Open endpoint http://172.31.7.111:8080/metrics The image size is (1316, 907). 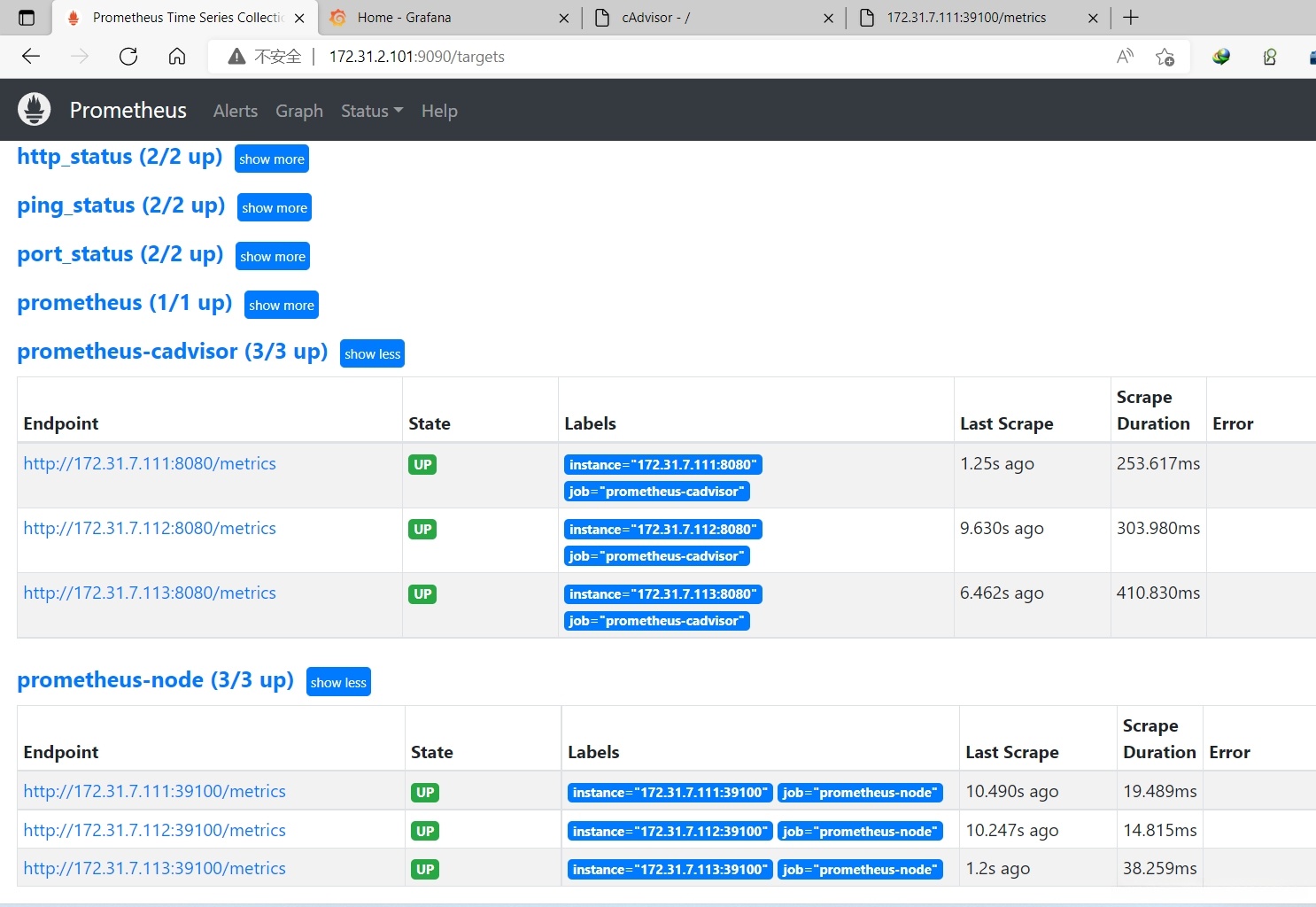(150, 463)
